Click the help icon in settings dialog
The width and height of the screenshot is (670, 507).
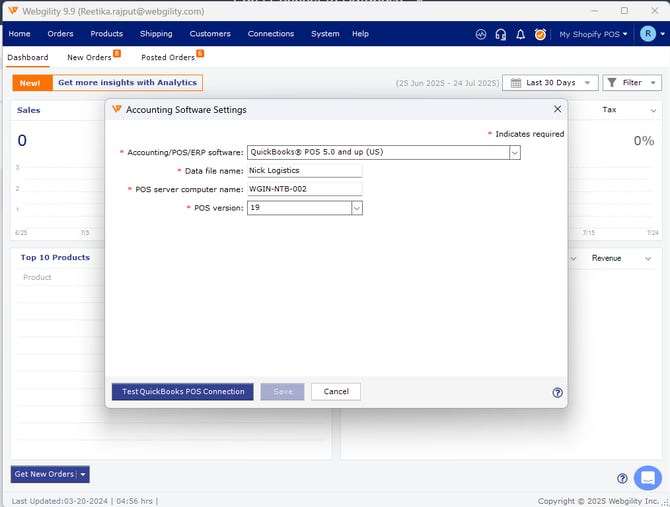pos(557,393)
